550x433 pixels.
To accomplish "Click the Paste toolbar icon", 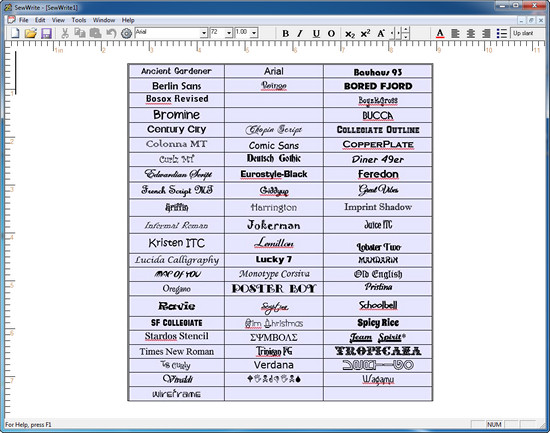I will (95, 33).
